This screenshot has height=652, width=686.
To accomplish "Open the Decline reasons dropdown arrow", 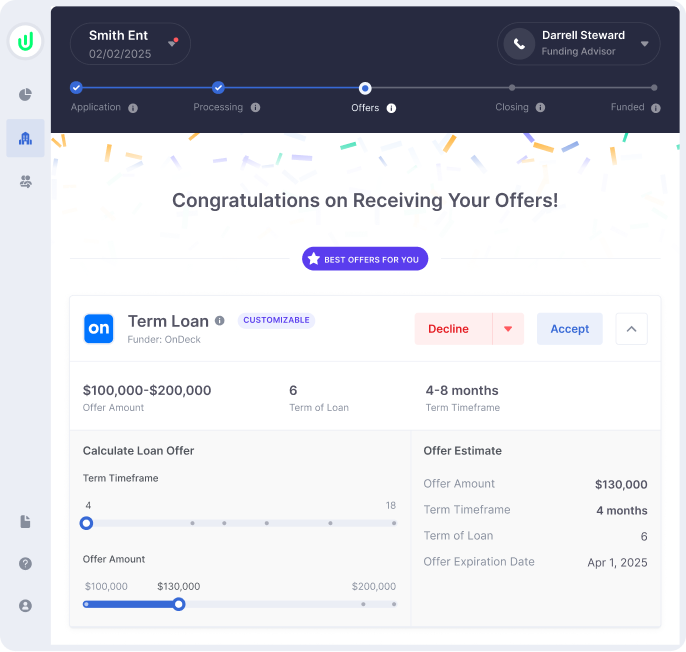I will pos(508,329).
